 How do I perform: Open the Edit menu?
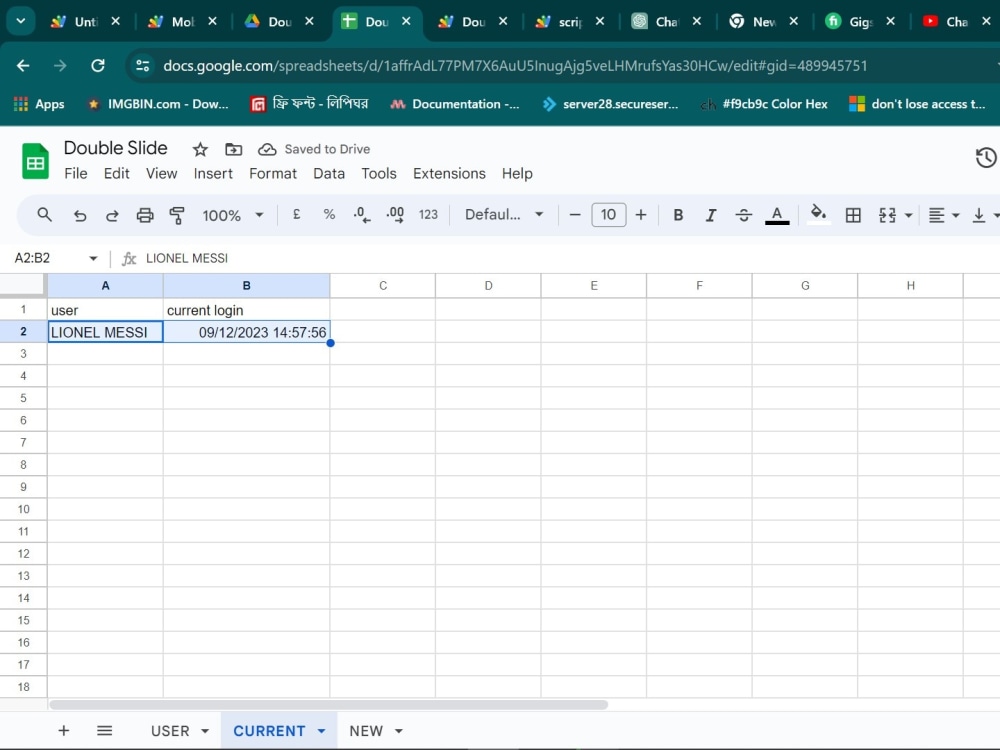pos(117,173)
